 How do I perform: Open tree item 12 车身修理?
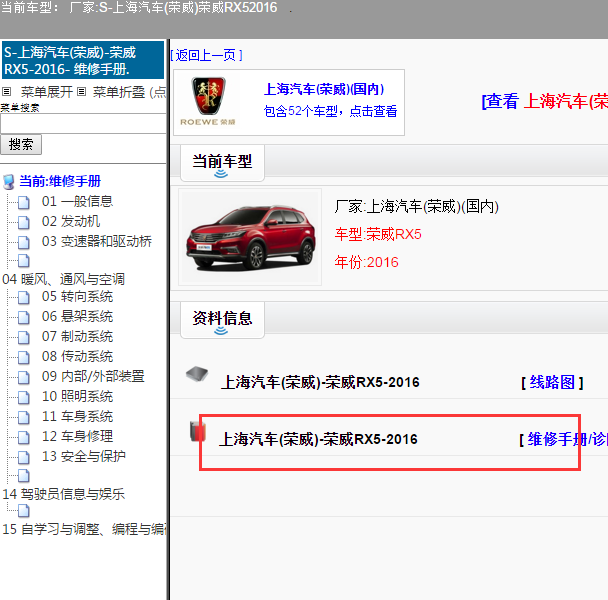point(78,436)
